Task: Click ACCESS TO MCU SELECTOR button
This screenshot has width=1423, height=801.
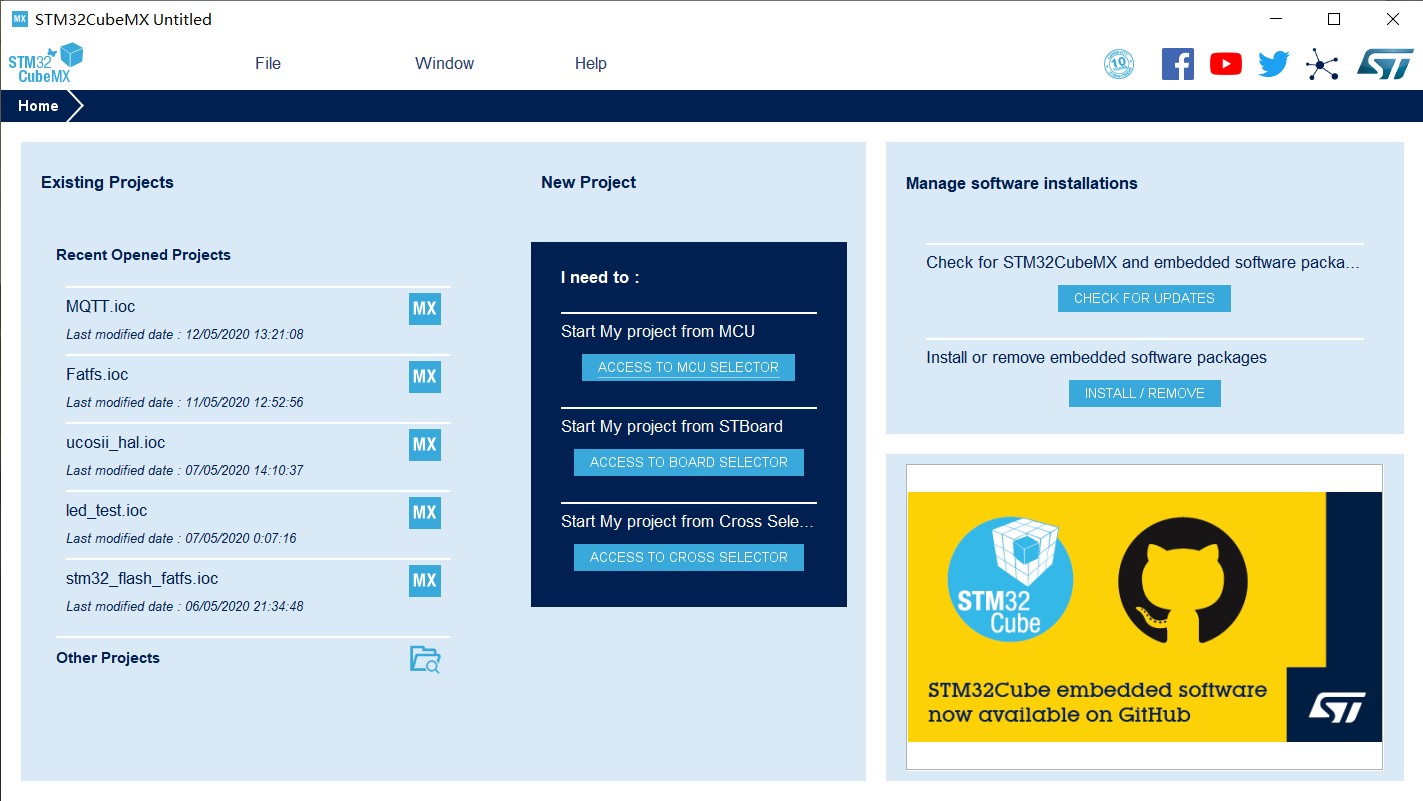Action: tap(688, 367)
